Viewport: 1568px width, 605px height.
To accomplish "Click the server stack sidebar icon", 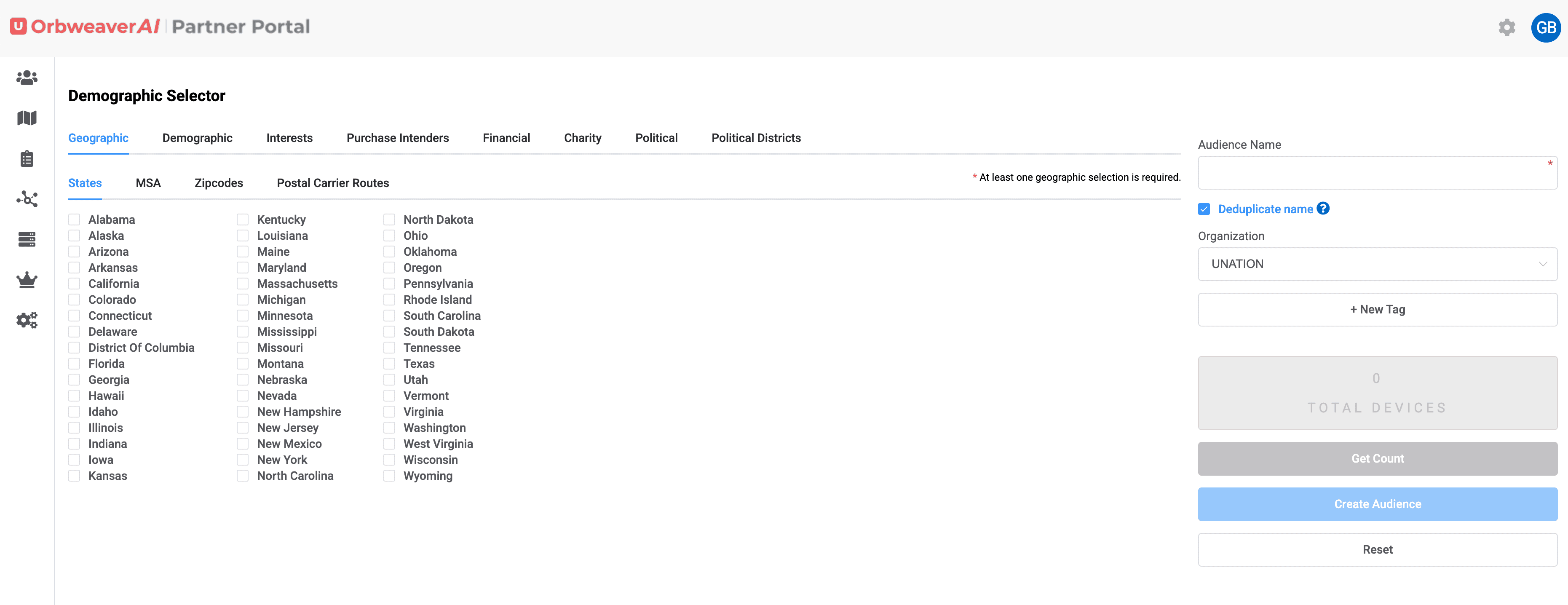I will [27, 239].
